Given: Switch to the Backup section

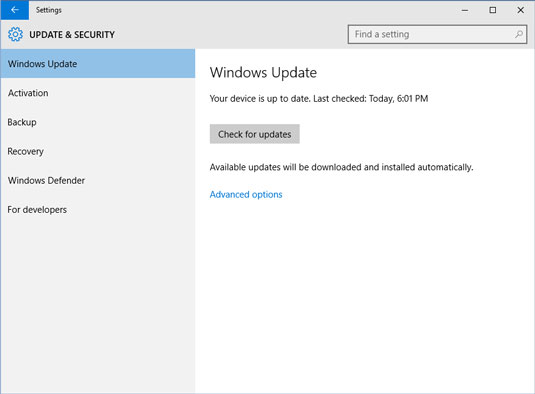Looking at the screenshot, I should click(x=98, y=122).
